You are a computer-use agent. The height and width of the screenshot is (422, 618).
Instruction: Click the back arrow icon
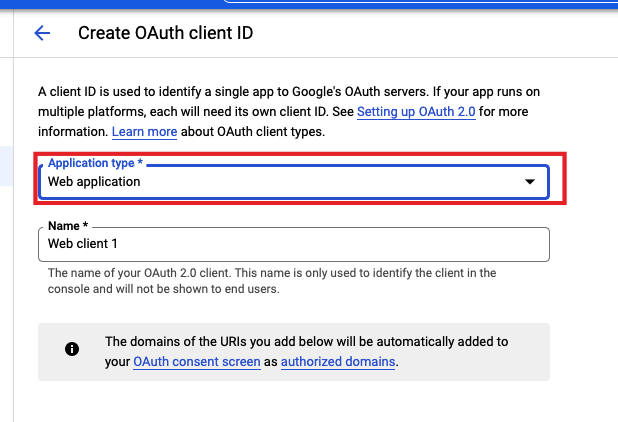click(x=42, y=33)
